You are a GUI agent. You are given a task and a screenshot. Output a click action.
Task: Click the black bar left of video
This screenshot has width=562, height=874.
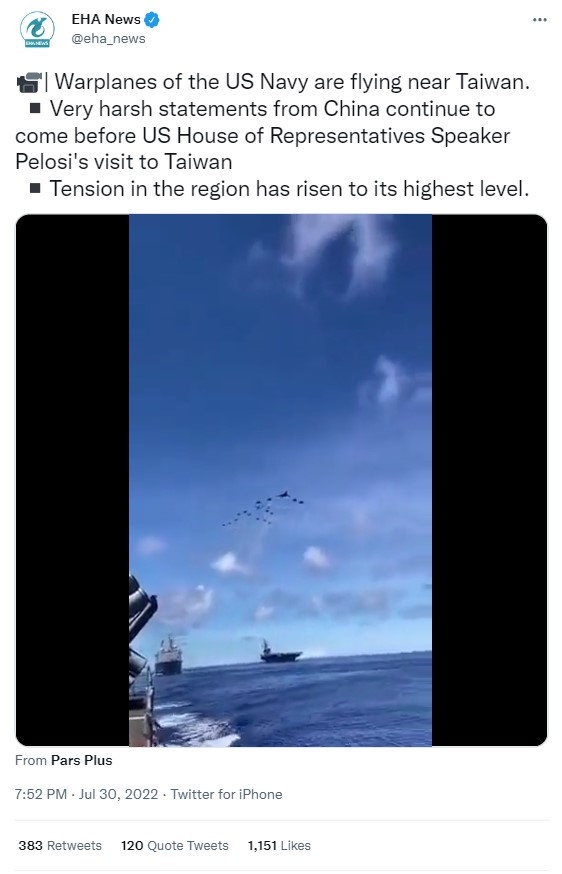click(72, 480)
